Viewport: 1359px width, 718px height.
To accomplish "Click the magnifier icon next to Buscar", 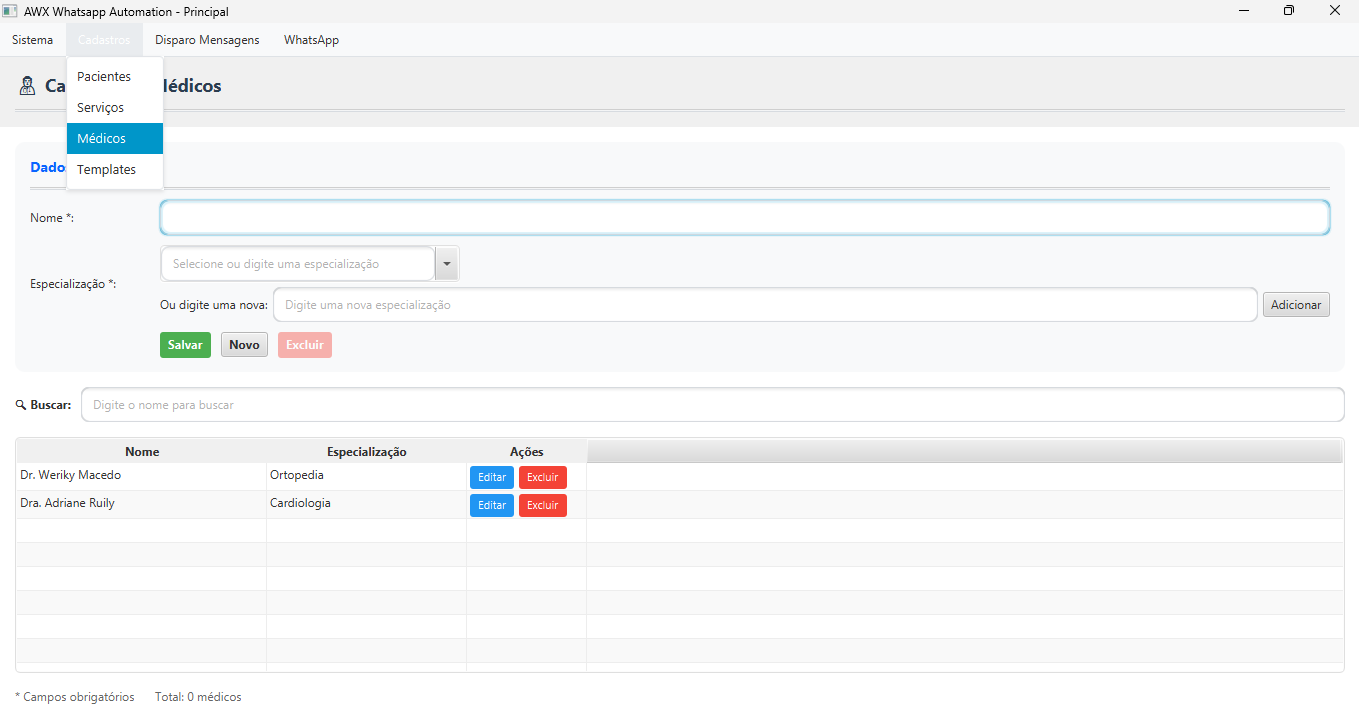I will (x=21, y=405).
